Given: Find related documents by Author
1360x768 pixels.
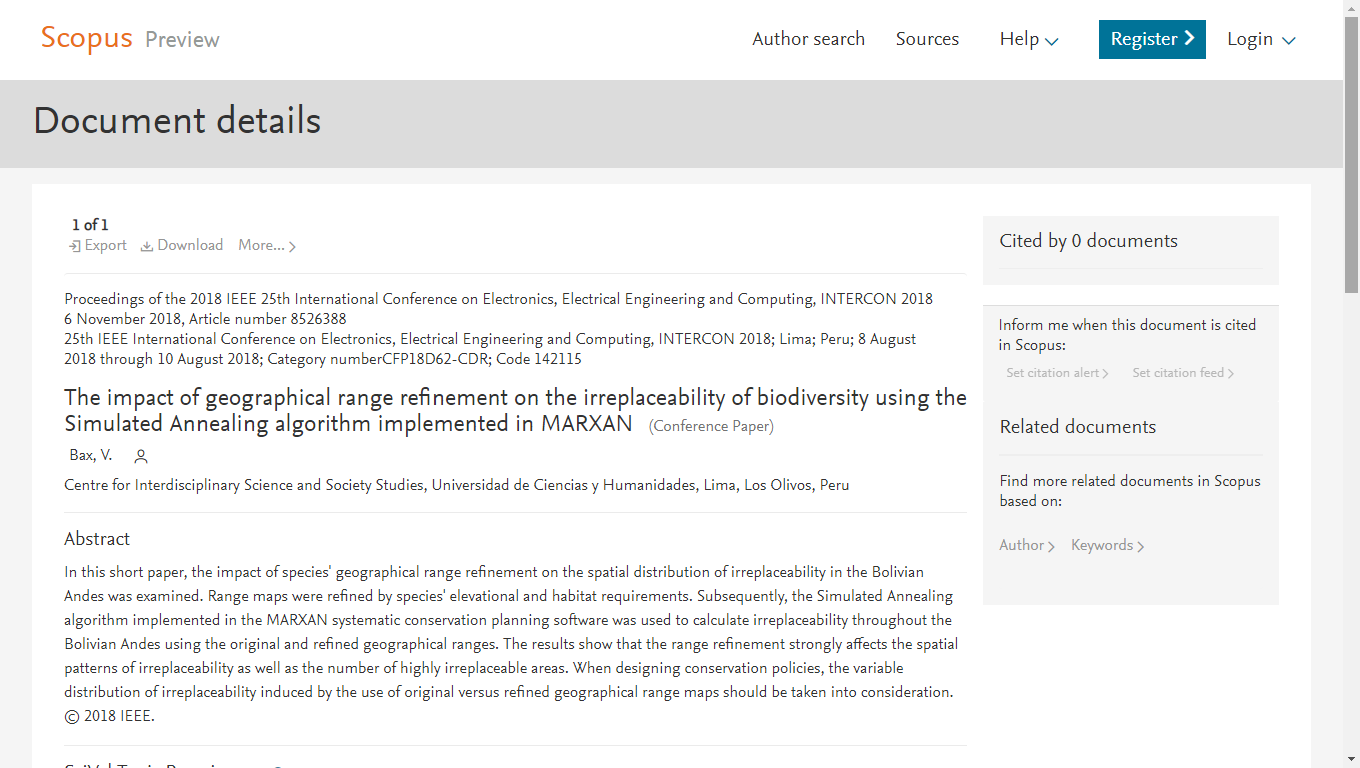Looking at the screenshot, I should pos(1027,545).
